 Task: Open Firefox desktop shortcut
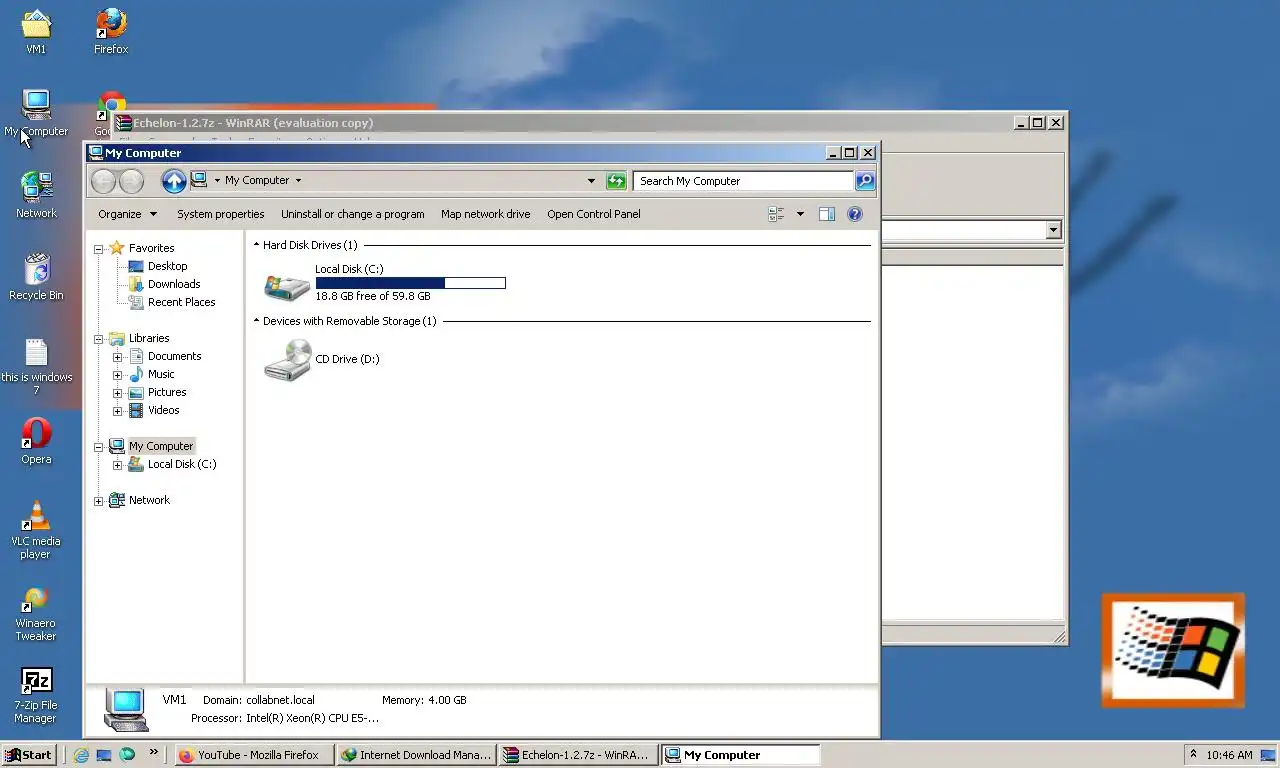coord(111,30)
